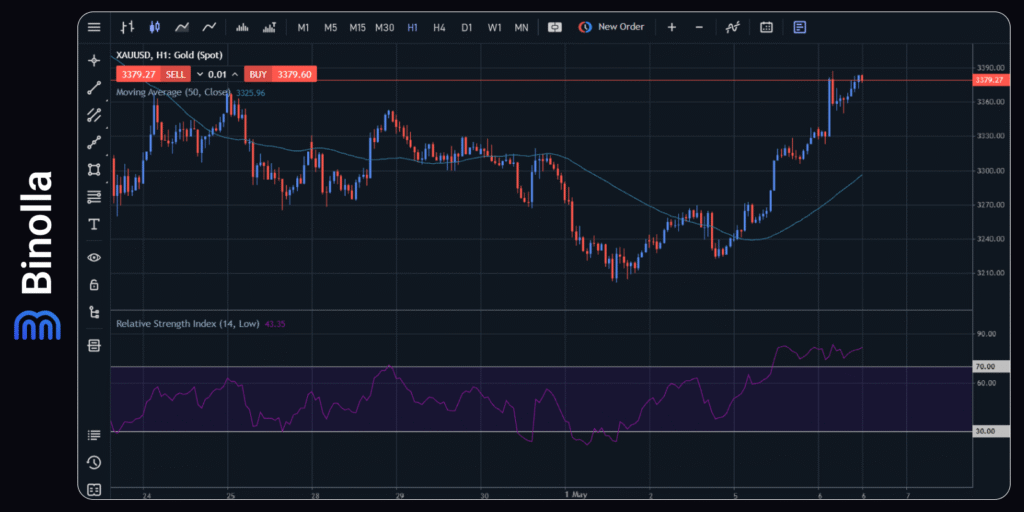The width and height of the screenshot is (1024, 512).
Task: Select the candlestick chart type
Action: 154,27
